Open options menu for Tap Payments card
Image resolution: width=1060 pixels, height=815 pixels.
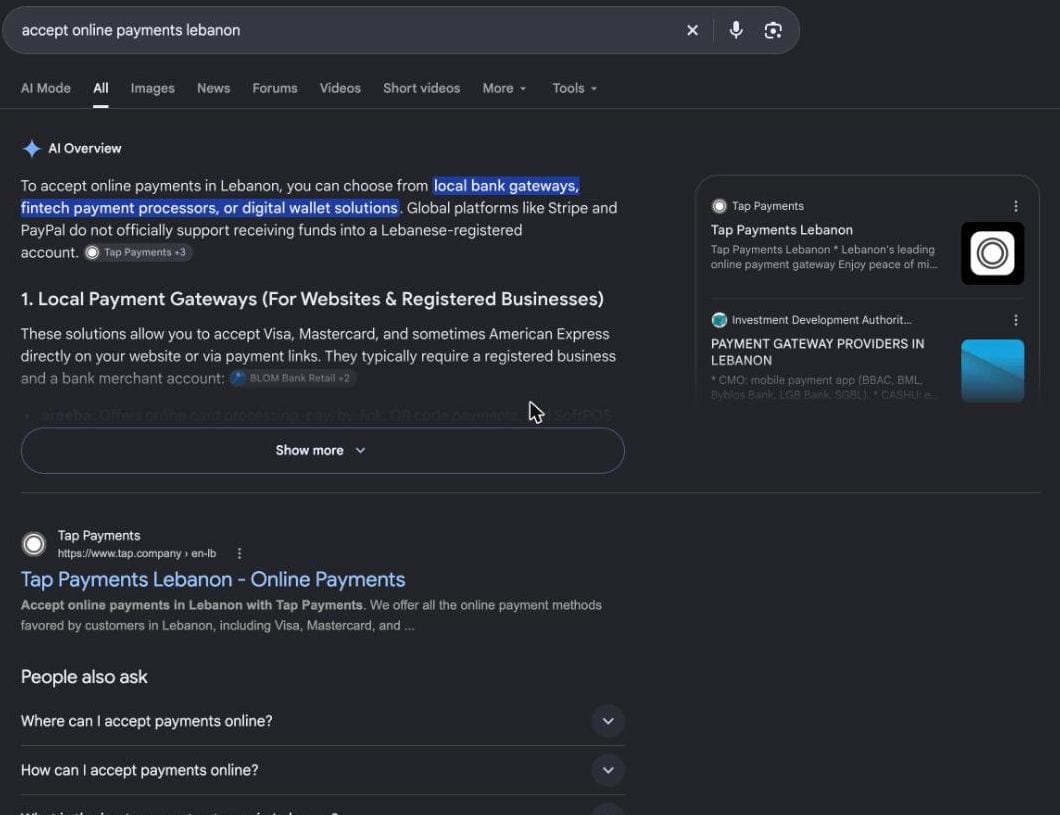[1015, 206]
